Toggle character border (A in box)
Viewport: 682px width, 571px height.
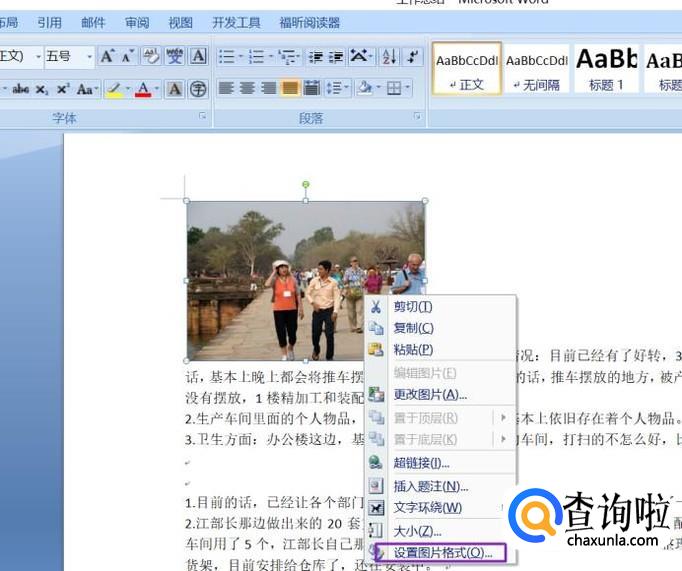pyautogui.click(x=198, y=56)
